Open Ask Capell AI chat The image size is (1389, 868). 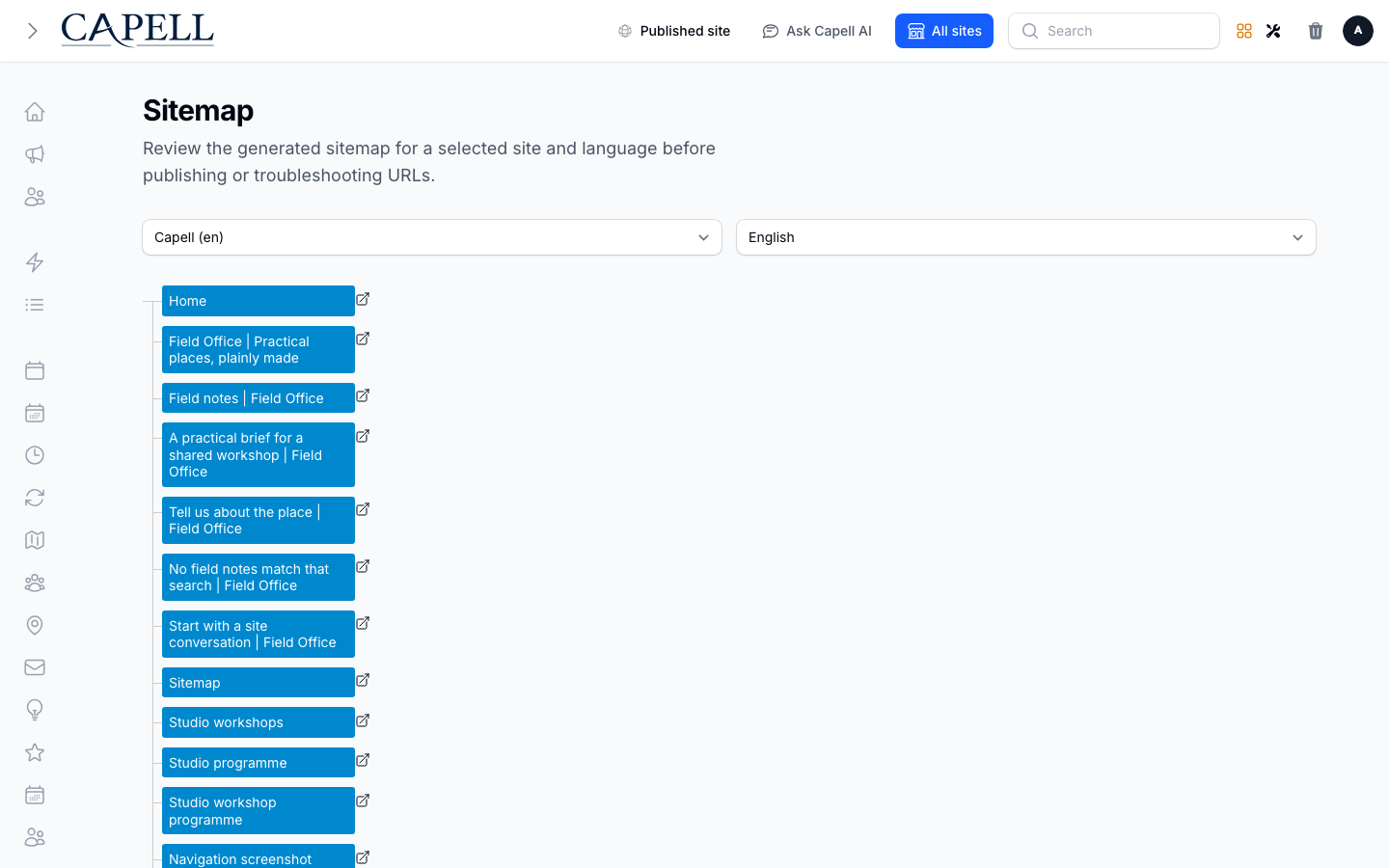[x=816, y=31]
